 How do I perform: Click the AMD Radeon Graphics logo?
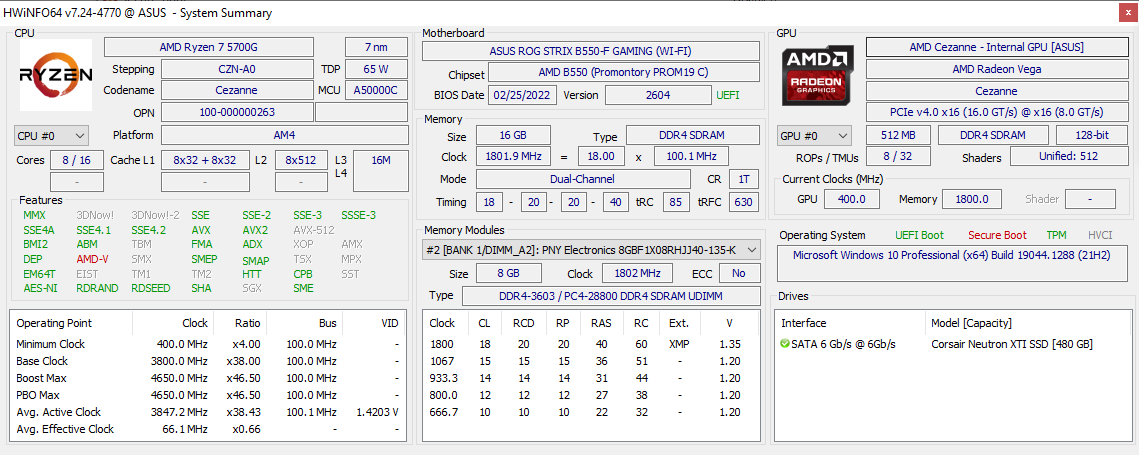coord(817,75)
